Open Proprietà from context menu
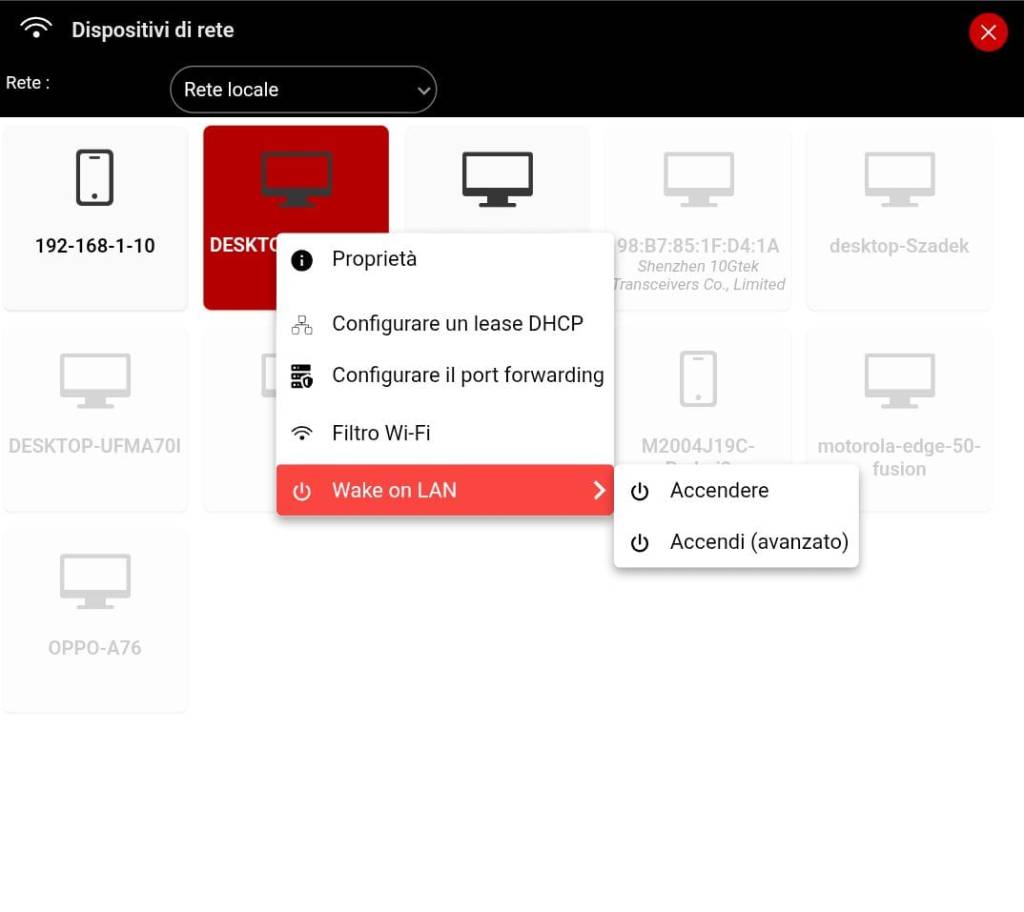Image resolution: width=1024 pixels, height=912 pixels. [374, 259]
